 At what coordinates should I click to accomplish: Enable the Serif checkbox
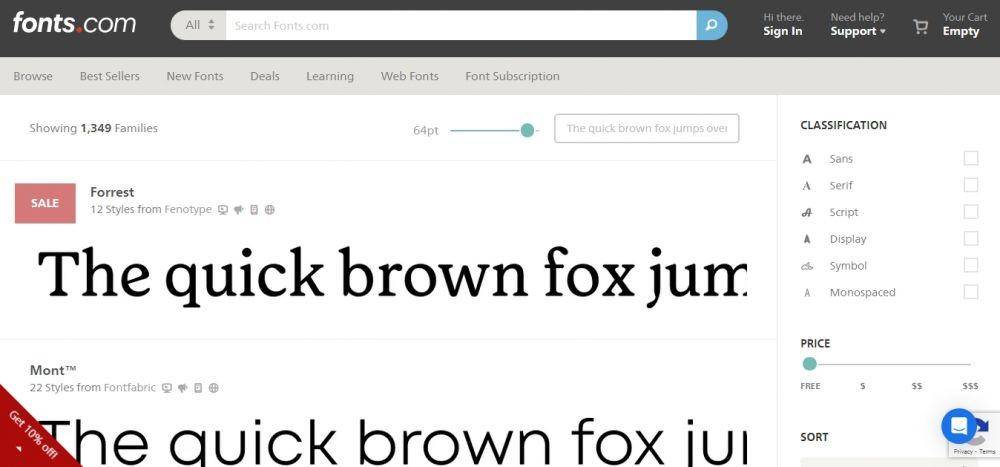tap(971, 185)
